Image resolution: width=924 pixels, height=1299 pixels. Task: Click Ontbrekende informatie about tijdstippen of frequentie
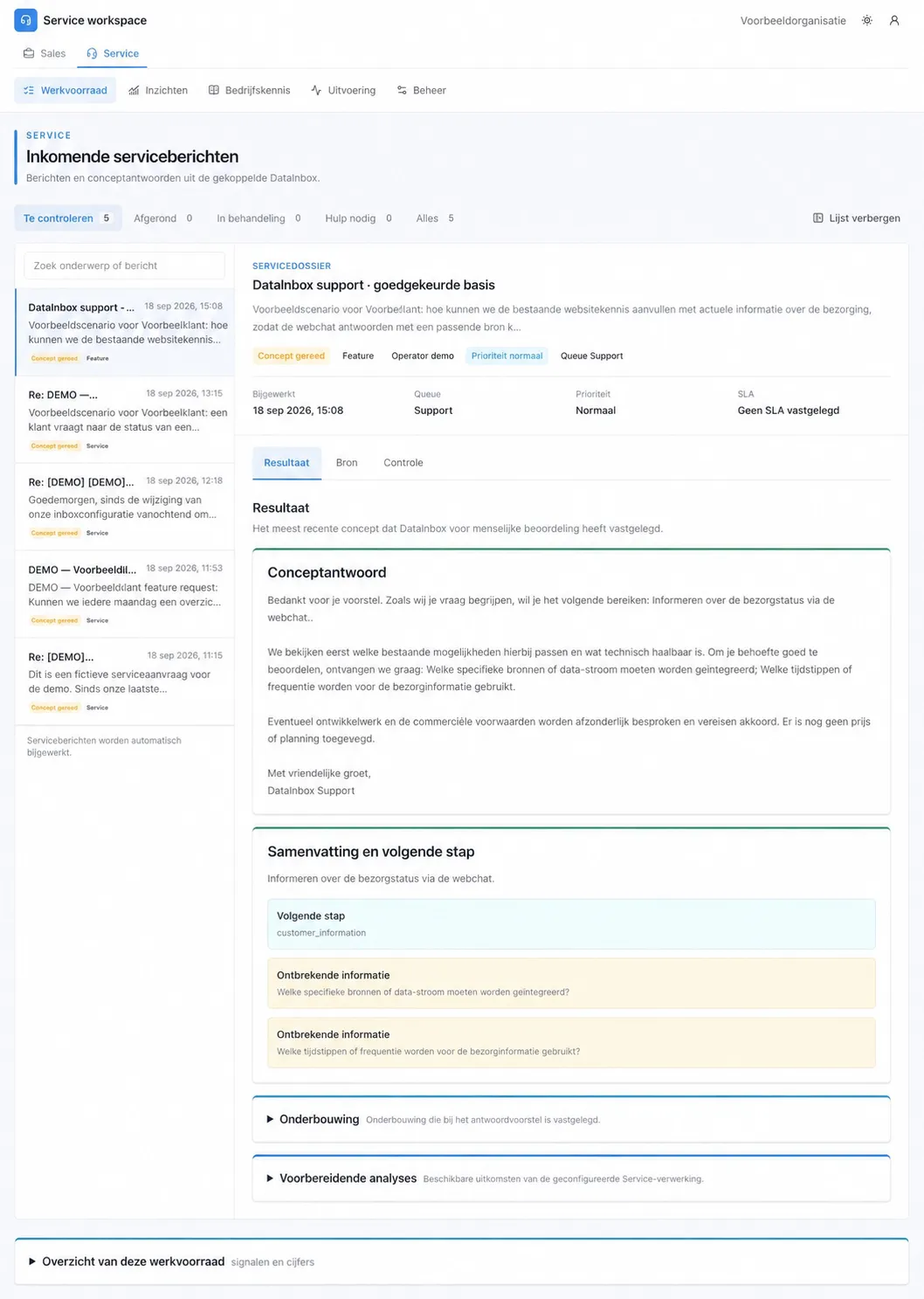(571, 1042)
